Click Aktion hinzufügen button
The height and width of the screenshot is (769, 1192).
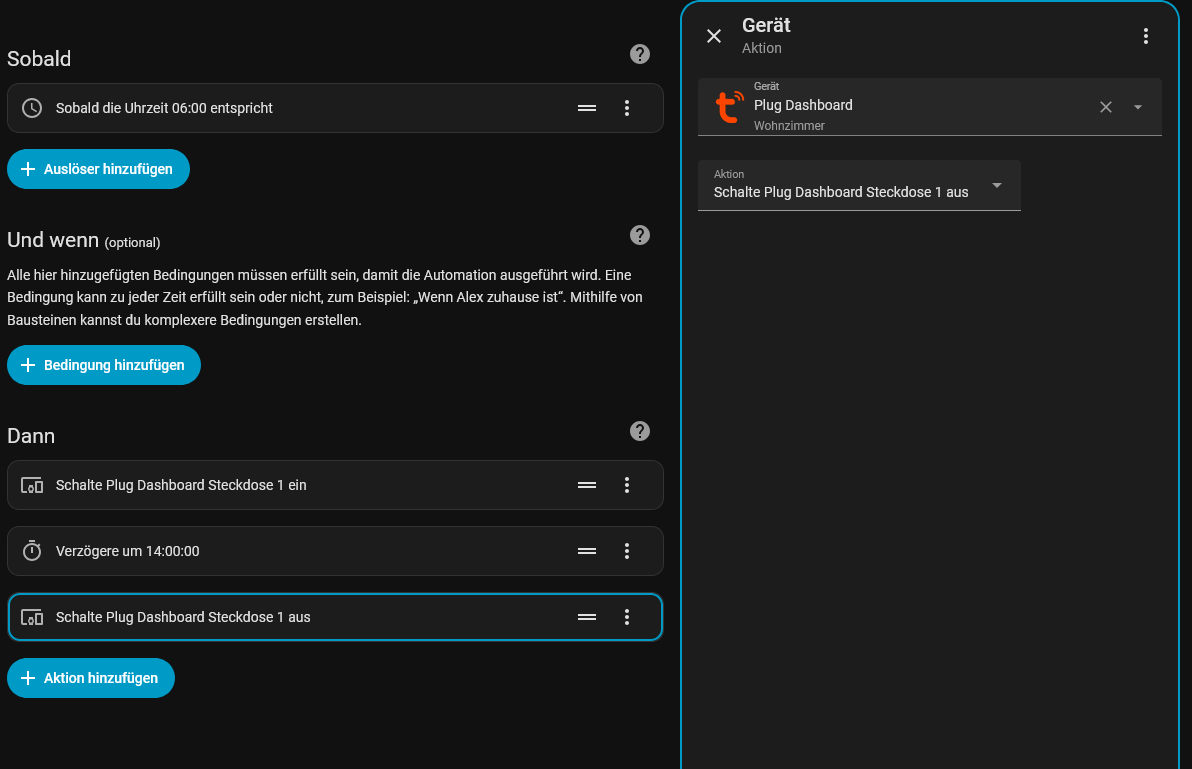[91, 678]
